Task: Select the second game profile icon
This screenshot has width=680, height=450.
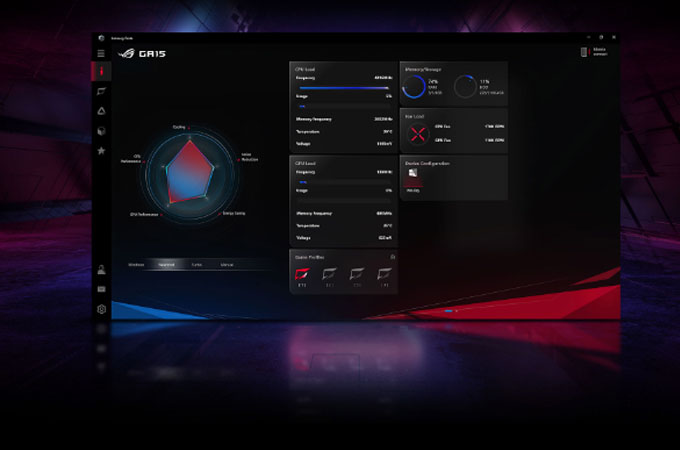Action: click(x=329, y=274)
